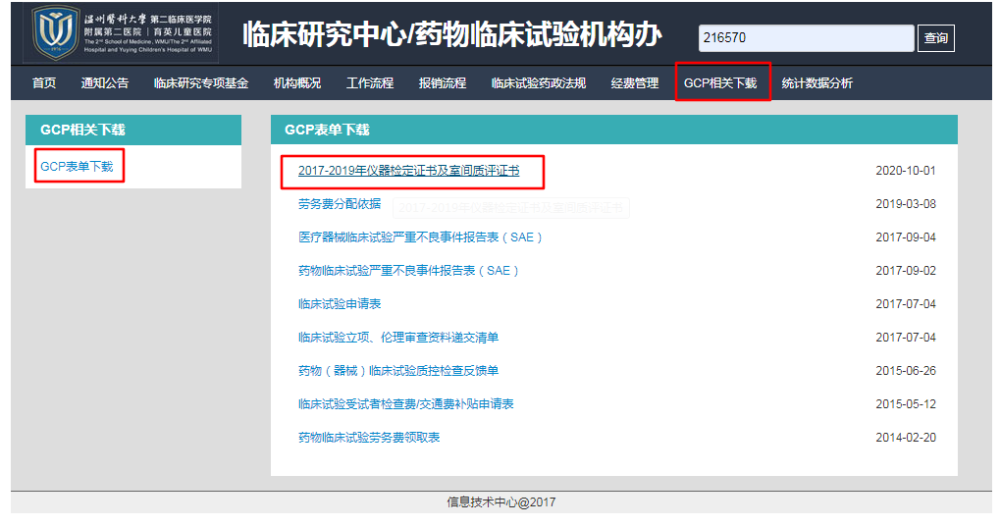This screenshot has width=1000, height=526.
Task: Open the 通知公告 menu item
Action: pos(105,83)
